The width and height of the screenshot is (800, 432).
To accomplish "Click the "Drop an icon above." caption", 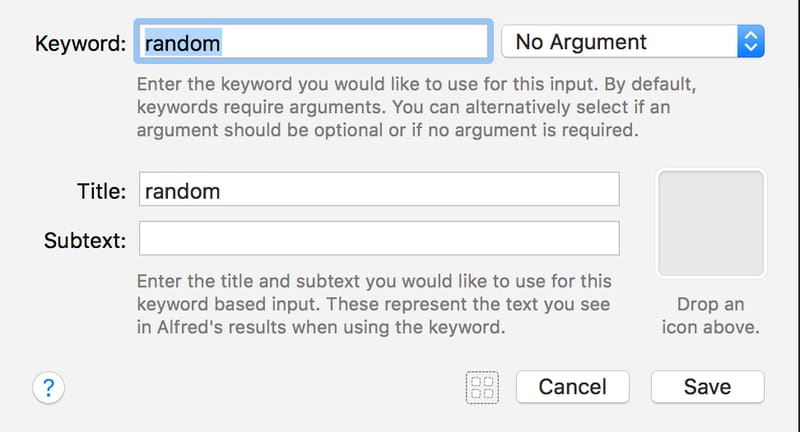I will (x=710, y=315).
